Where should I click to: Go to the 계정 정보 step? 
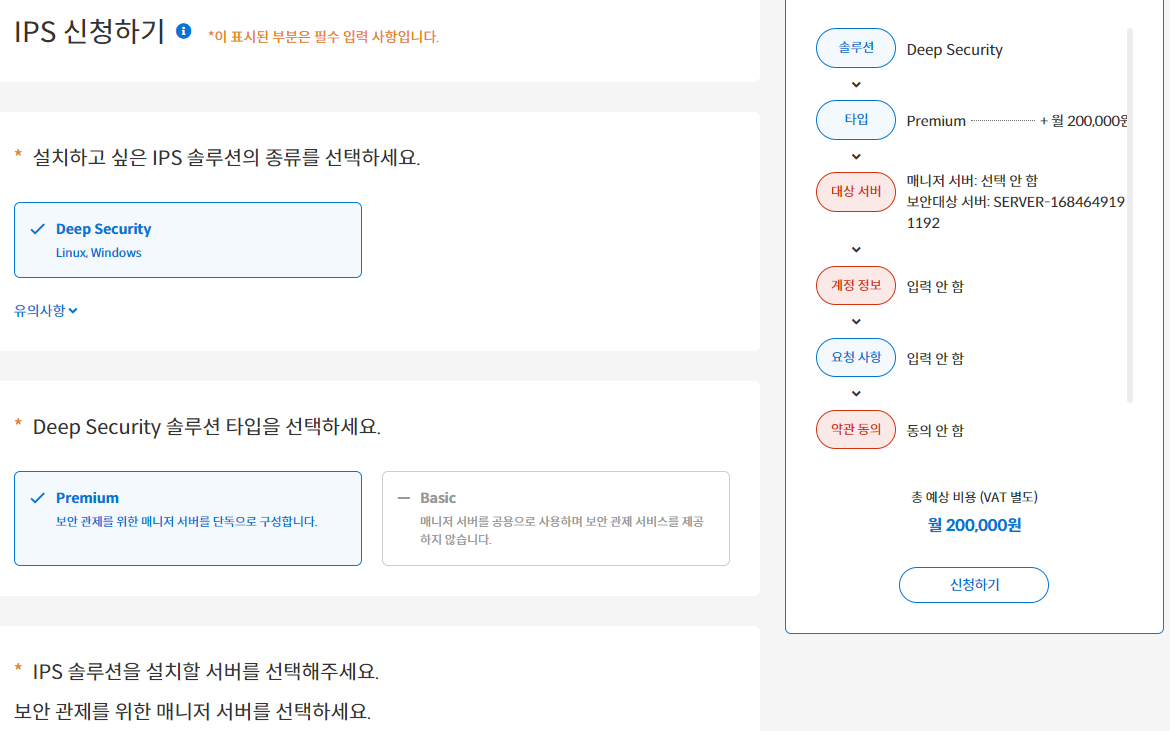[856, 285]
